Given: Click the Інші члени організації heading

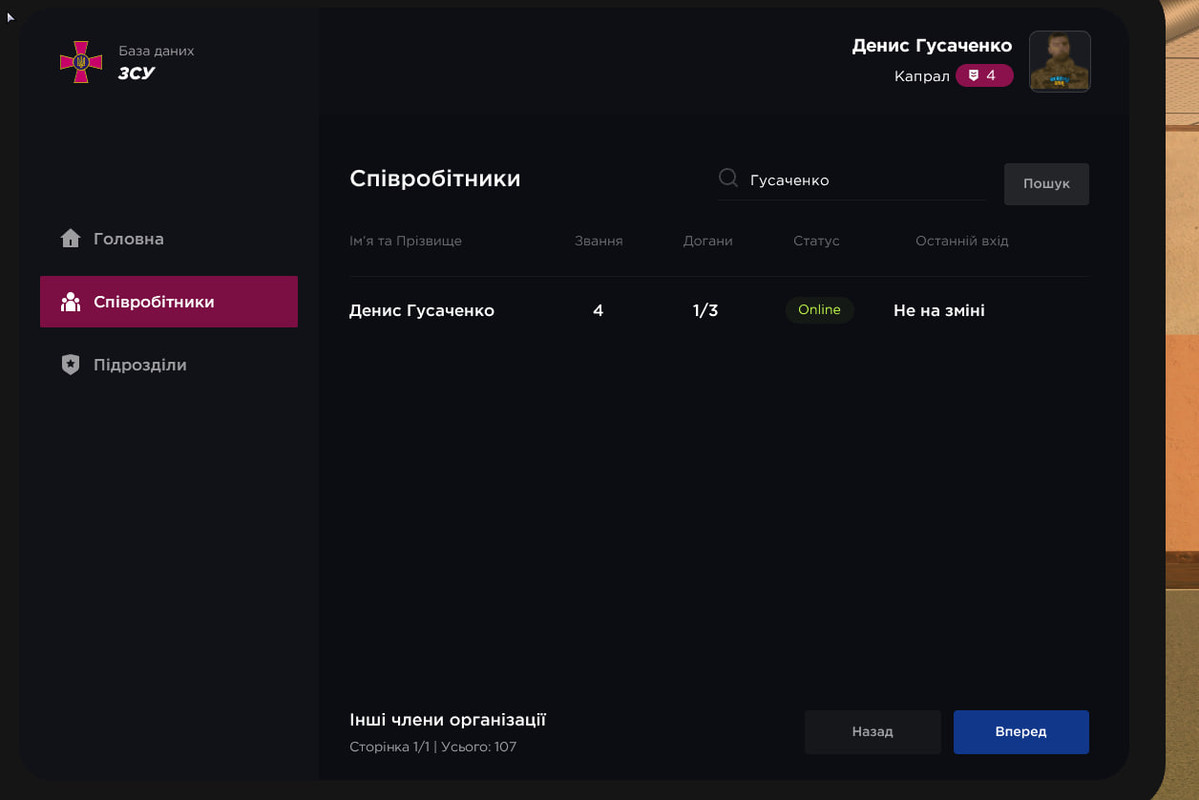Looking at the screenshot, I should tap(447, 720).
